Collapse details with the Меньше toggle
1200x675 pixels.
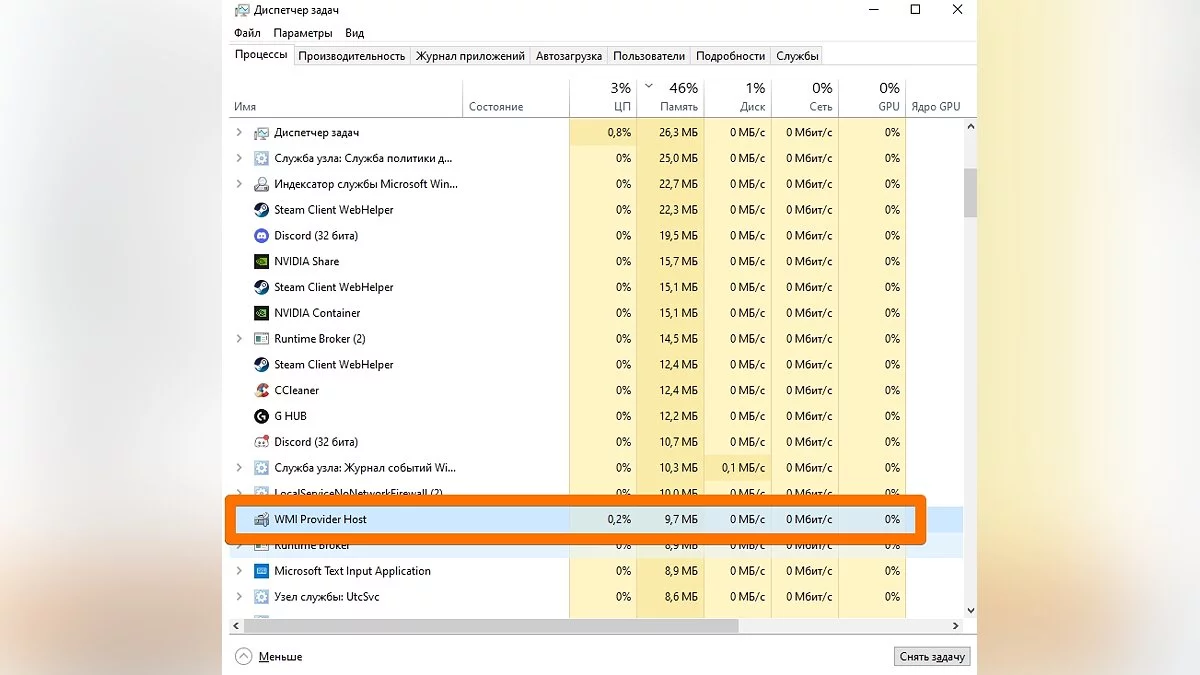(268, 657)
